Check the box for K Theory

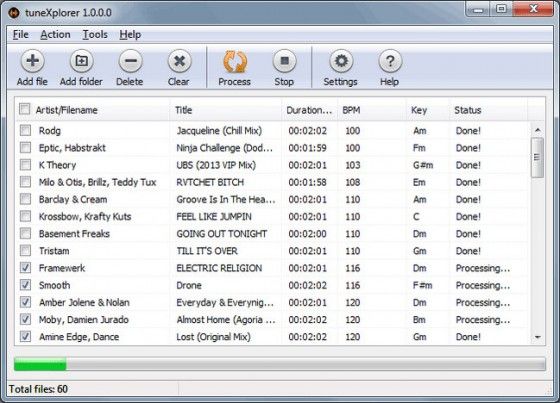25,165
